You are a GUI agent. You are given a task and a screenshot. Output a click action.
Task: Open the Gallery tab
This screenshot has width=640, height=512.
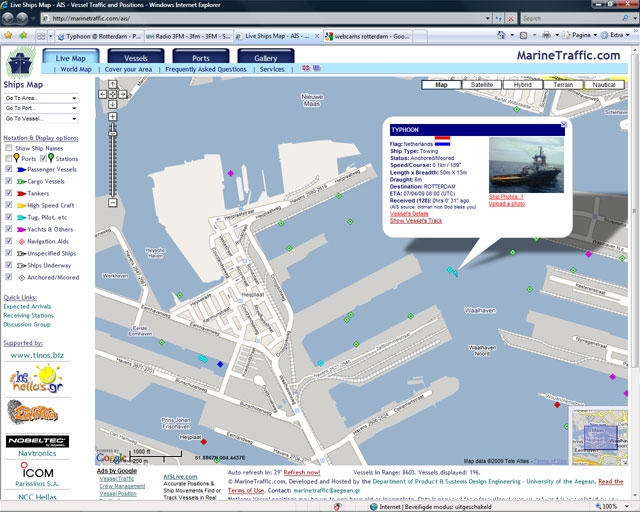266,58
